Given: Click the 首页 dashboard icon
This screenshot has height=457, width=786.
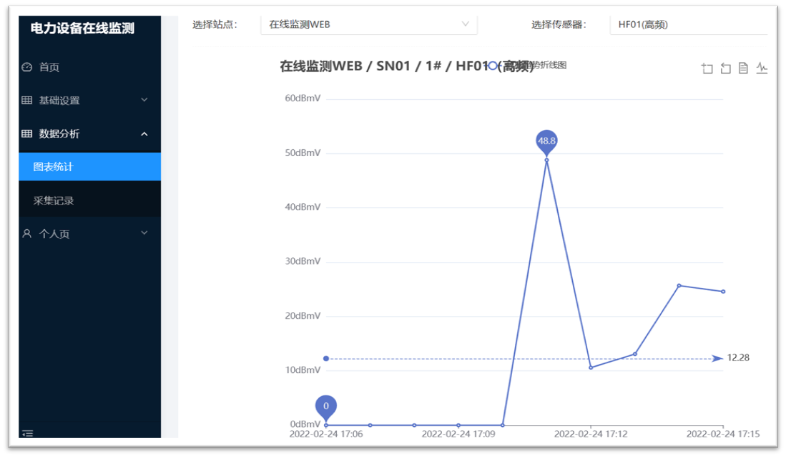Looking at the screenshot, I should coord(27,67).
